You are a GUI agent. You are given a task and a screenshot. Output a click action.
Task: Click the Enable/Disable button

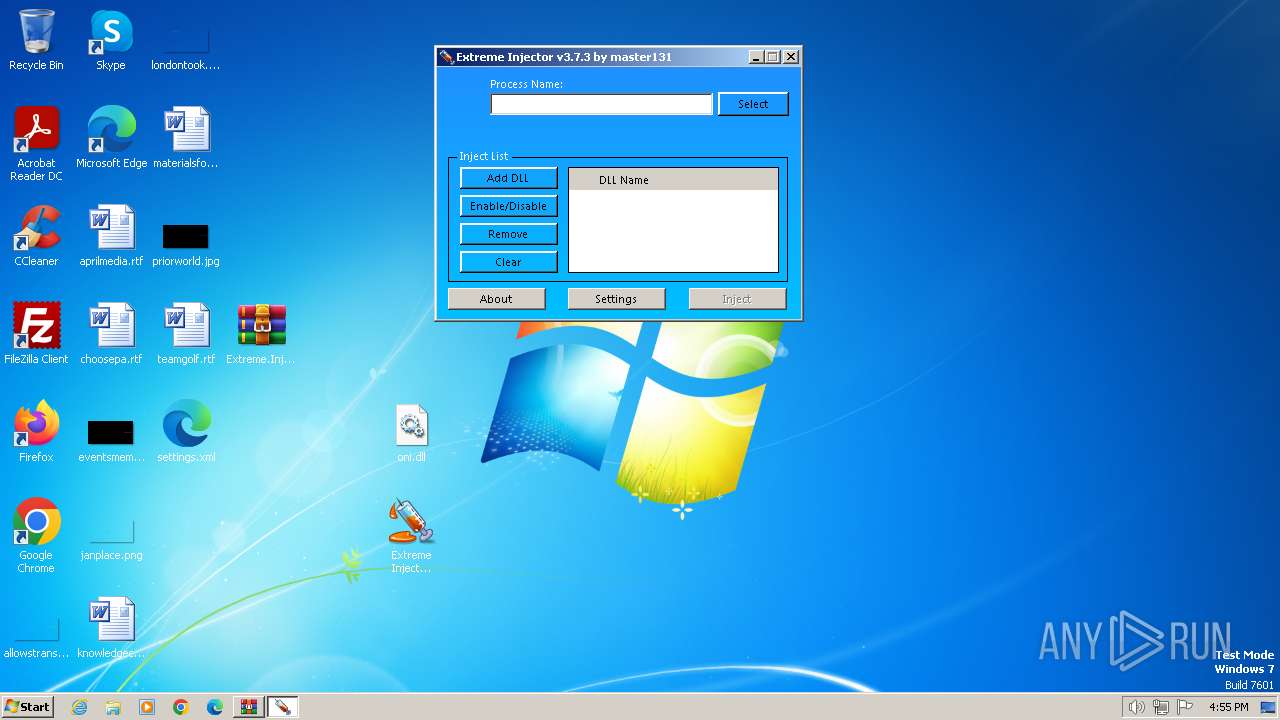pos(508,206)
